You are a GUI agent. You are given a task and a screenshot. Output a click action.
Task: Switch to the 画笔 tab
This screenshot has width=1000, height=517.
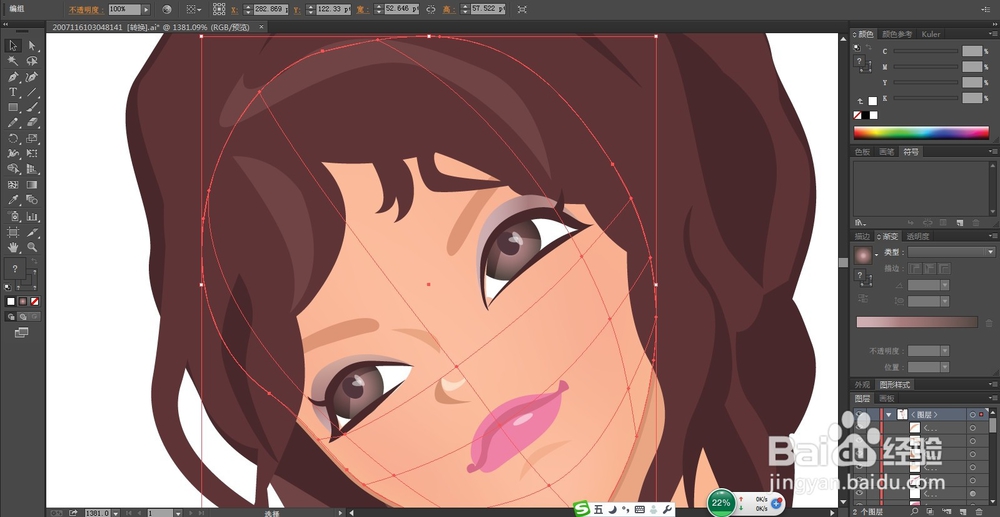click(886, 152)
